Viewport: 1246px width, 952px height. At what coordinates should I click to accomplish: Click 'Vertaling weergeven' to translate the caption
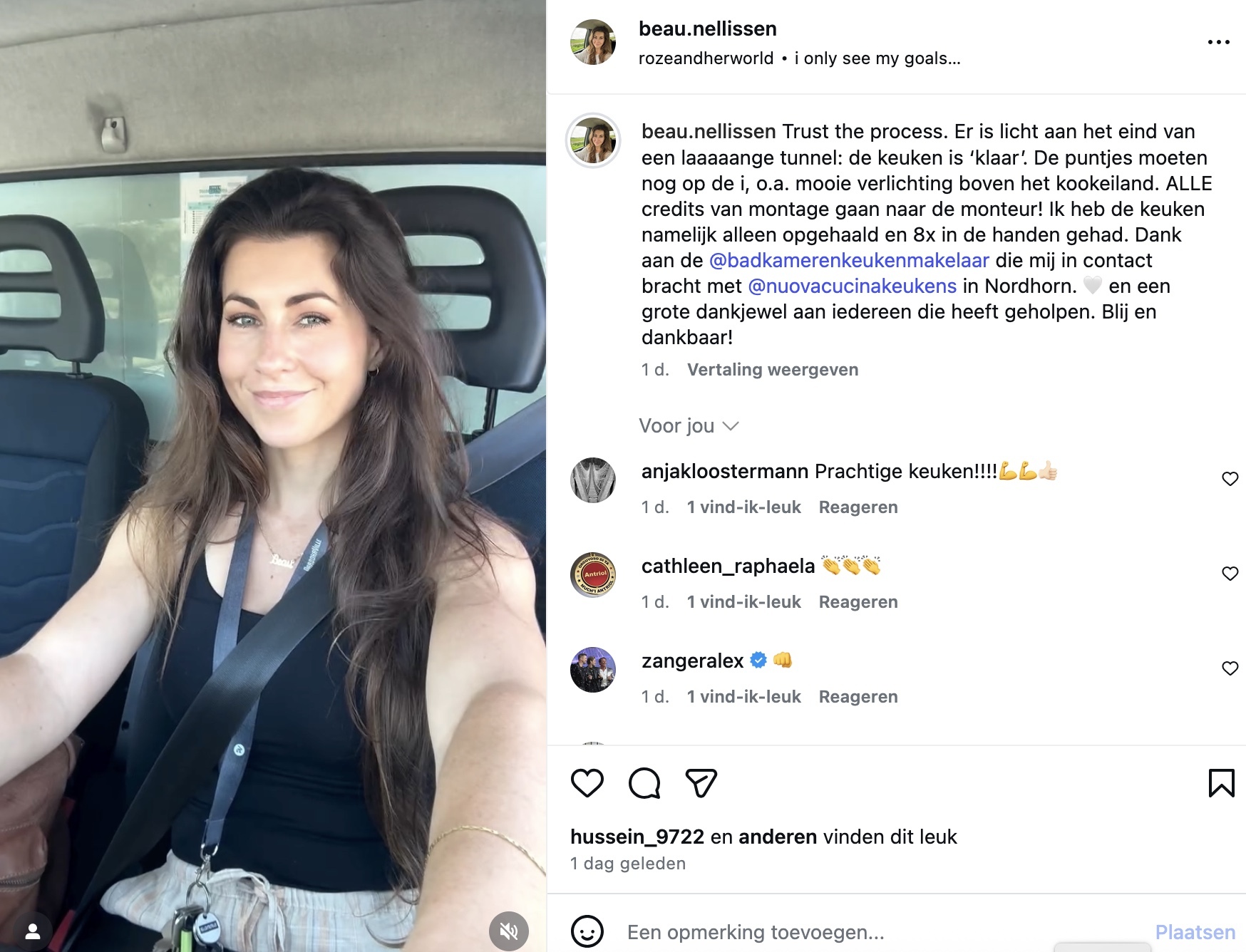(773, 370)
